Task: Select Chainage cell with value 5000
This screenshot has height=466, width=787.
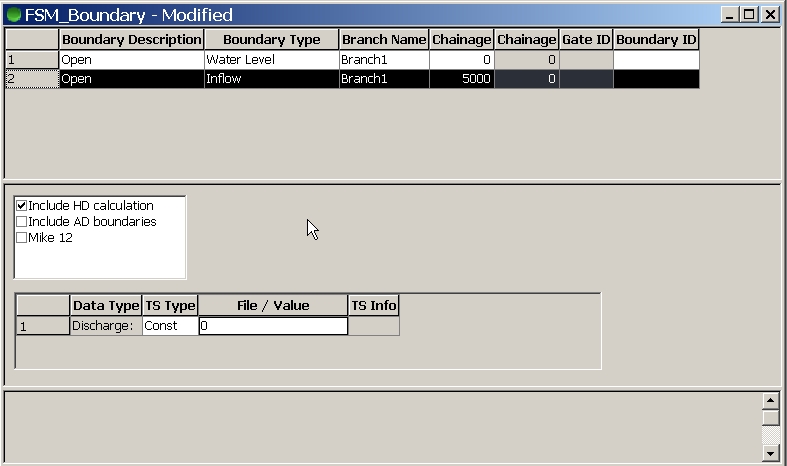Action: pyautogui.click(x=461, y=79)
